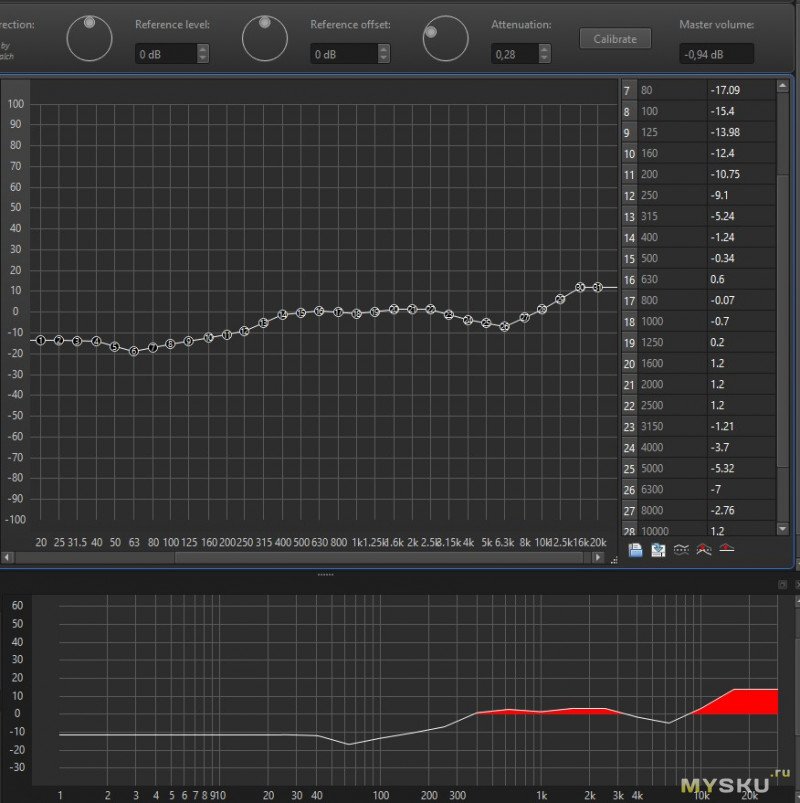Click the Master volume value field
Screen dimensions: 800x803
click(716, 54)
